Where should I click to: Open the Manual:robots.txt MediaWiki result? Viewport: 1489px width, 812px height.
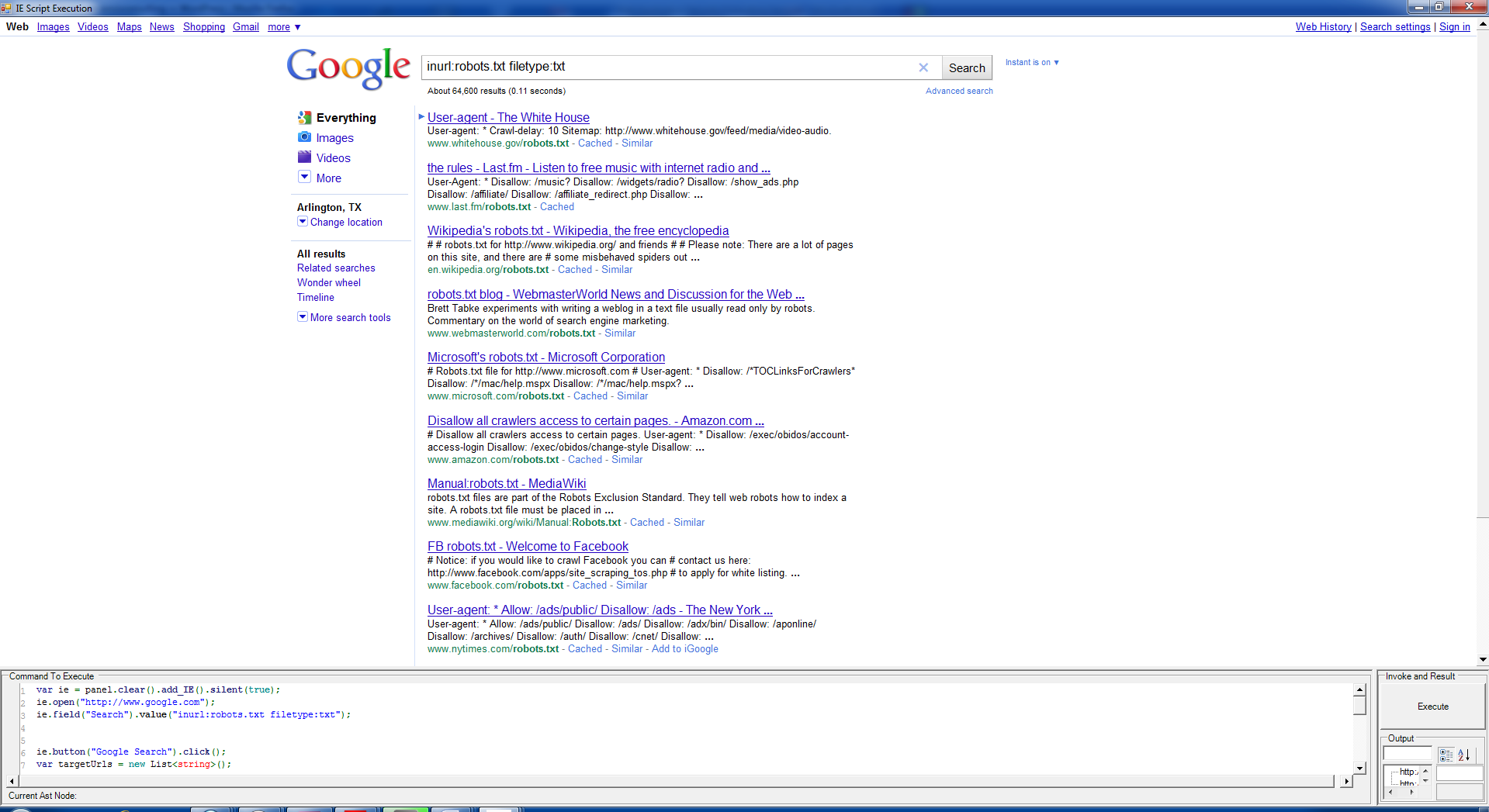coord(507,484)
